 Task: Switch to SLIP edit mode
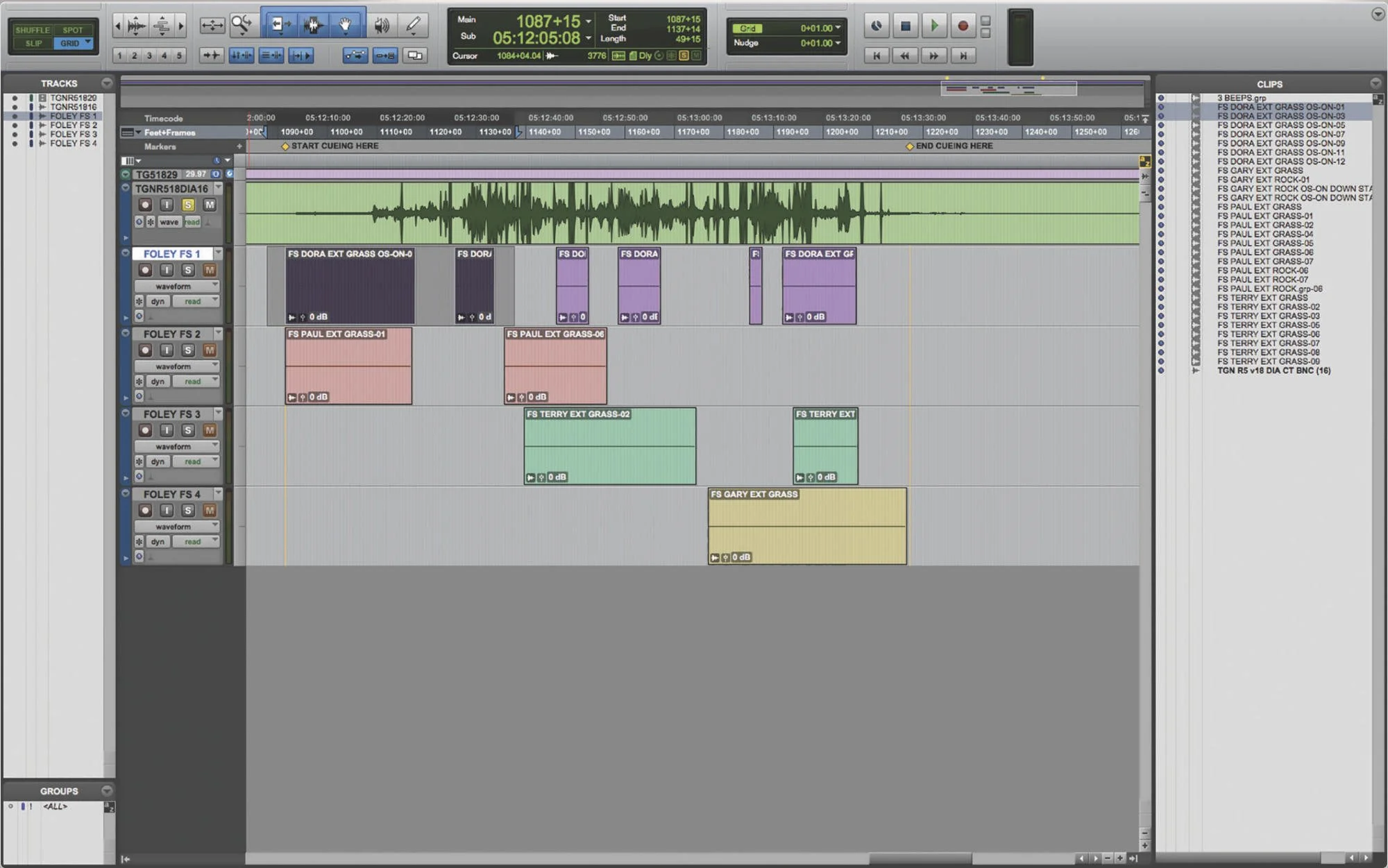33,43
